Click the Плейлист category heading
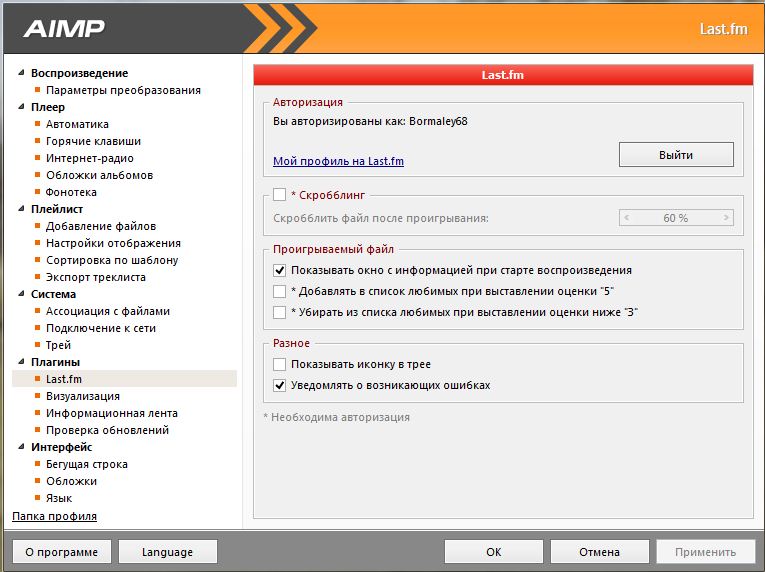Image resolution: width=765 pixels, height=572 pixels. [x=57, y=209]
